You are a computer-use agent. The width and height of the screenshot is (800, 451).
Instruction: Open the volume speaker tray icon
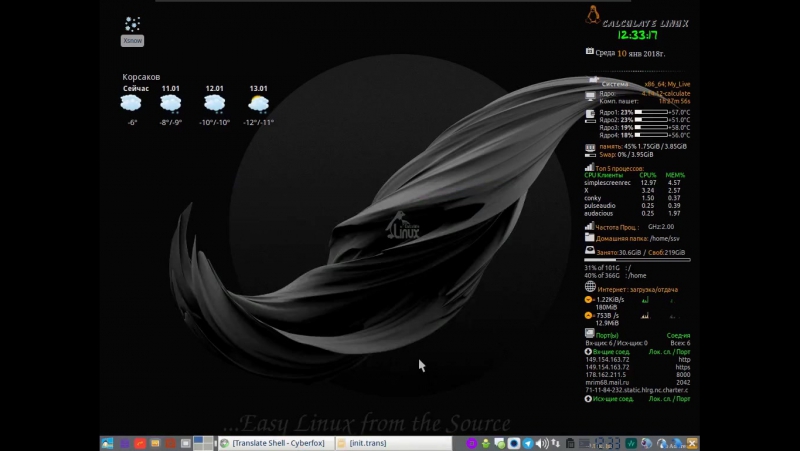pyautogui.click(x=541, y=443)
